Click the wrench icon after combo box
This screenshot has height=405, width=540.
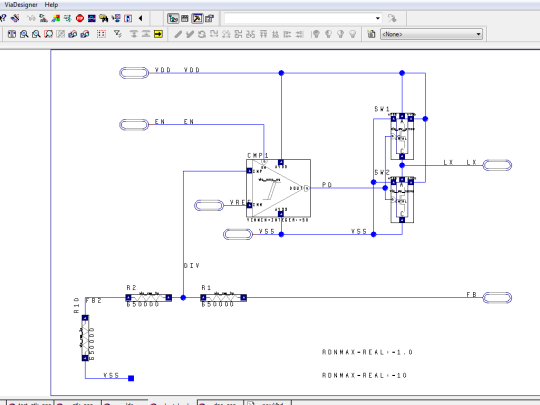pos(392,18)
